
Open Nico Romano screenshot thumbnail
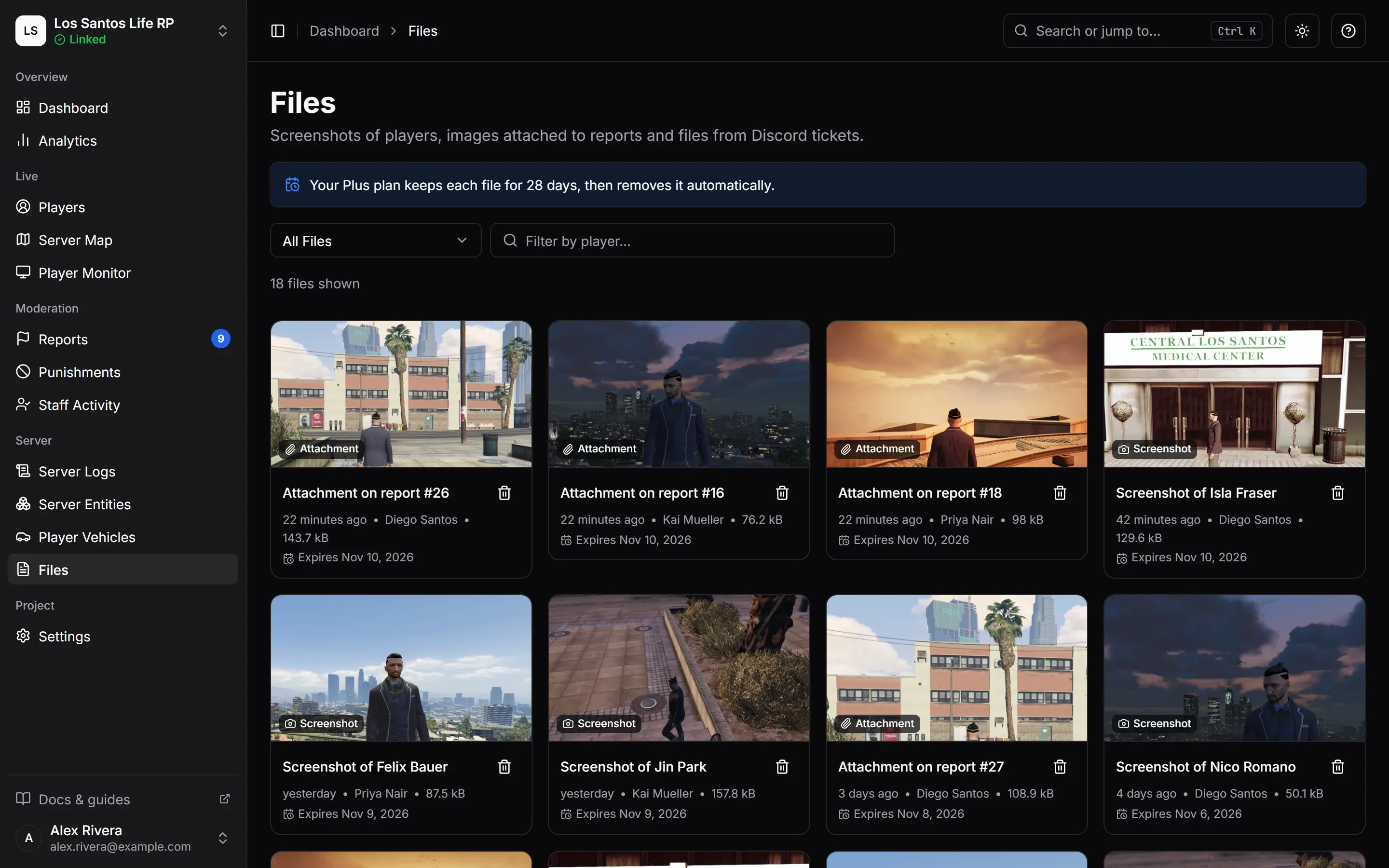click(1235, 668)
